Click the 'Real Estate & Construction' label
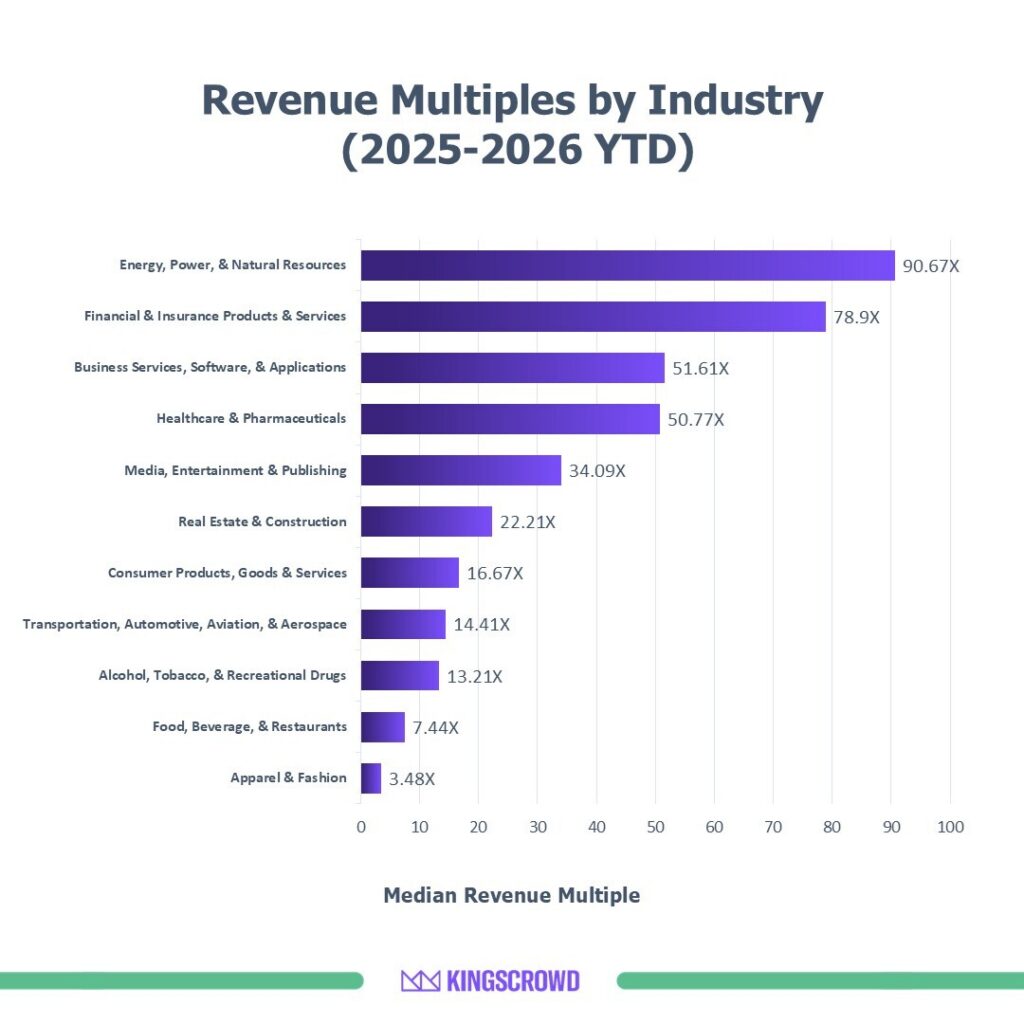 click(x=262, y=522)
